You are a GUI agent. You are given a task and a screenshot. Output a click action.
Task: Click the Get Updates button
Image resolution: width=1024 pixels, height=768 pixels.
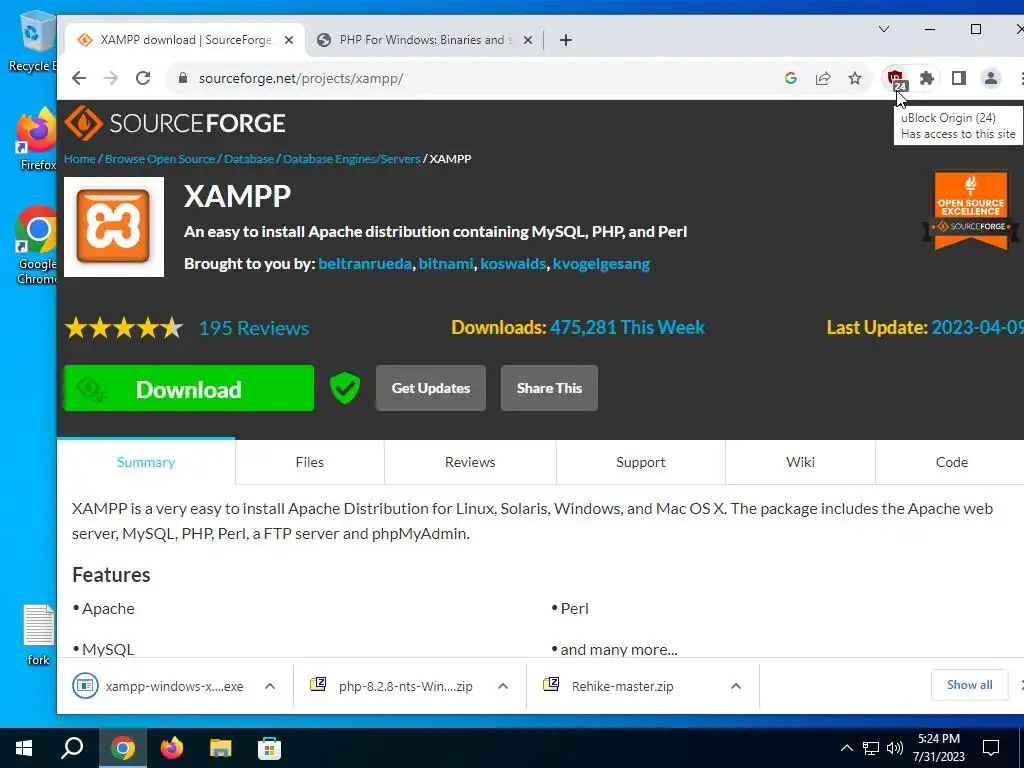(x=430, y=388)
